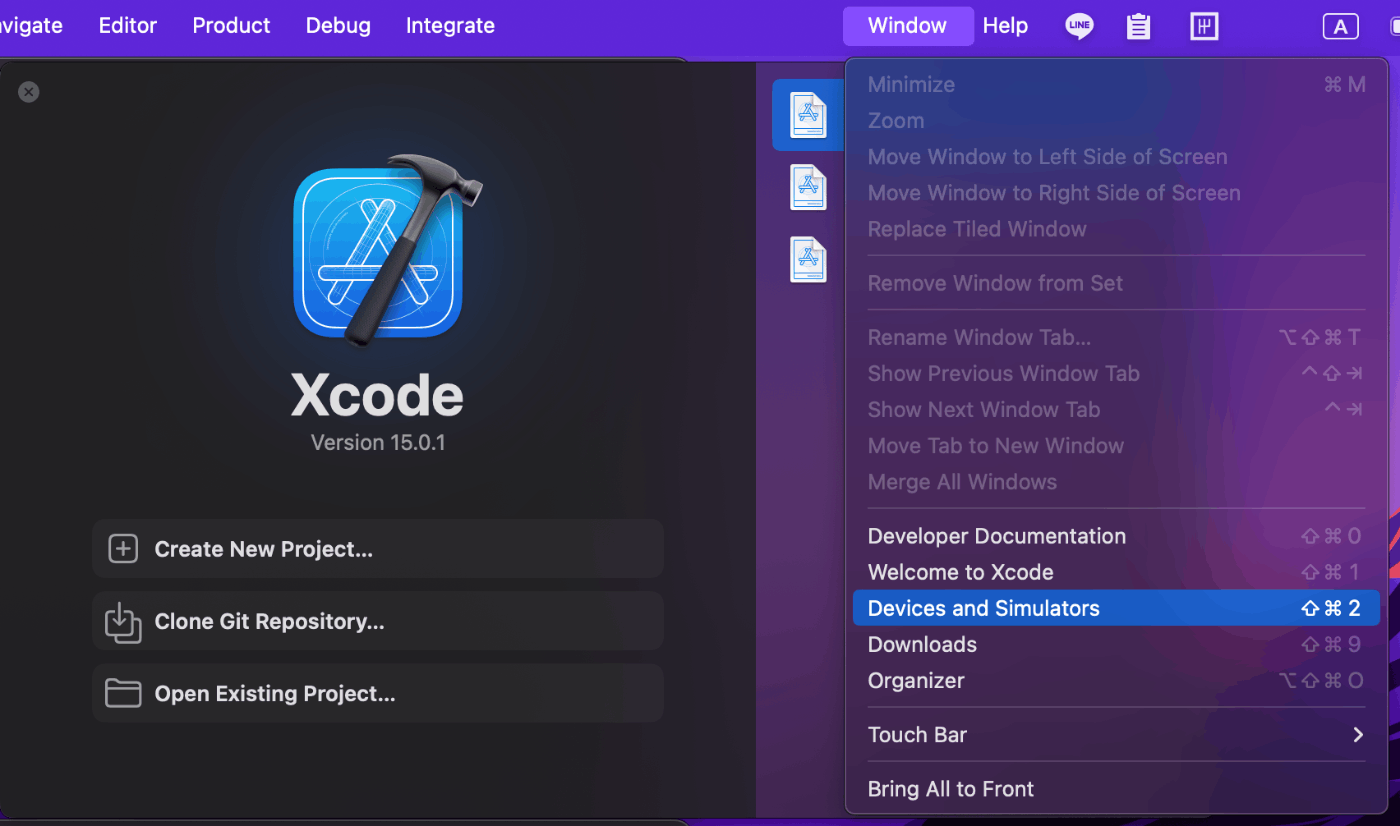Click the grid-like menu bar icon beside clipboard
The image size is (1400, 826).
tap(1204, 26)
